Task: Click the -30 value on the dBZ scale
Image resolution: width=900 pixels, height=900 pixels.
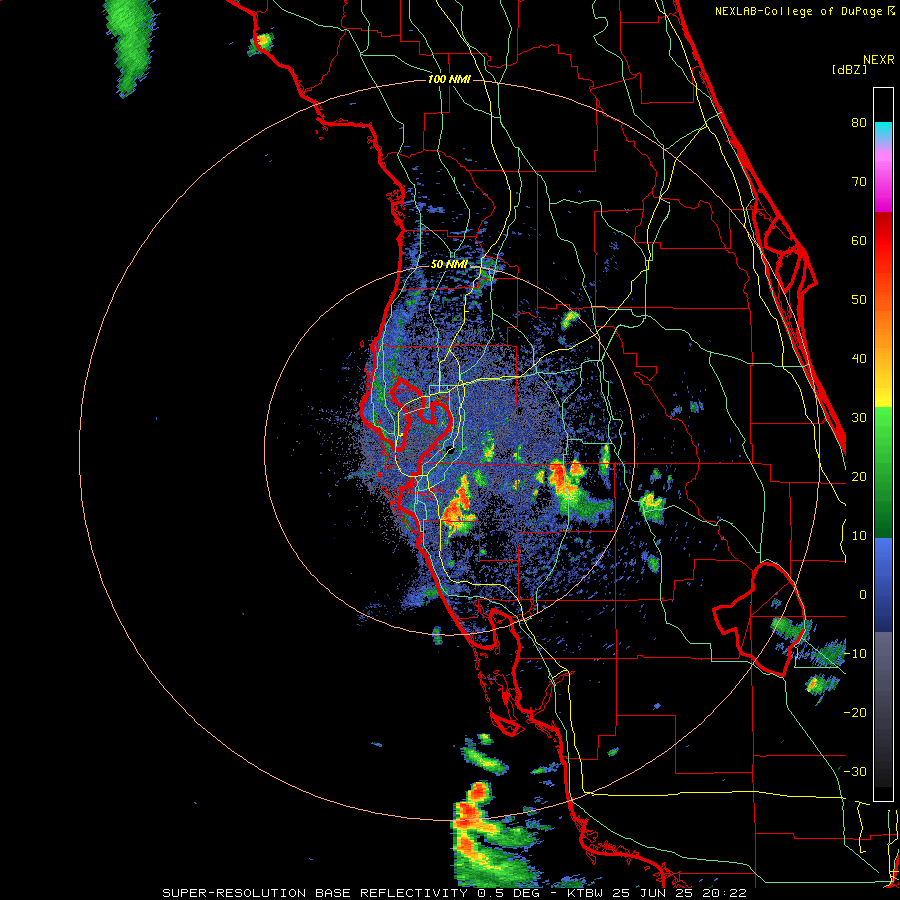Action: tap(855, 772)
